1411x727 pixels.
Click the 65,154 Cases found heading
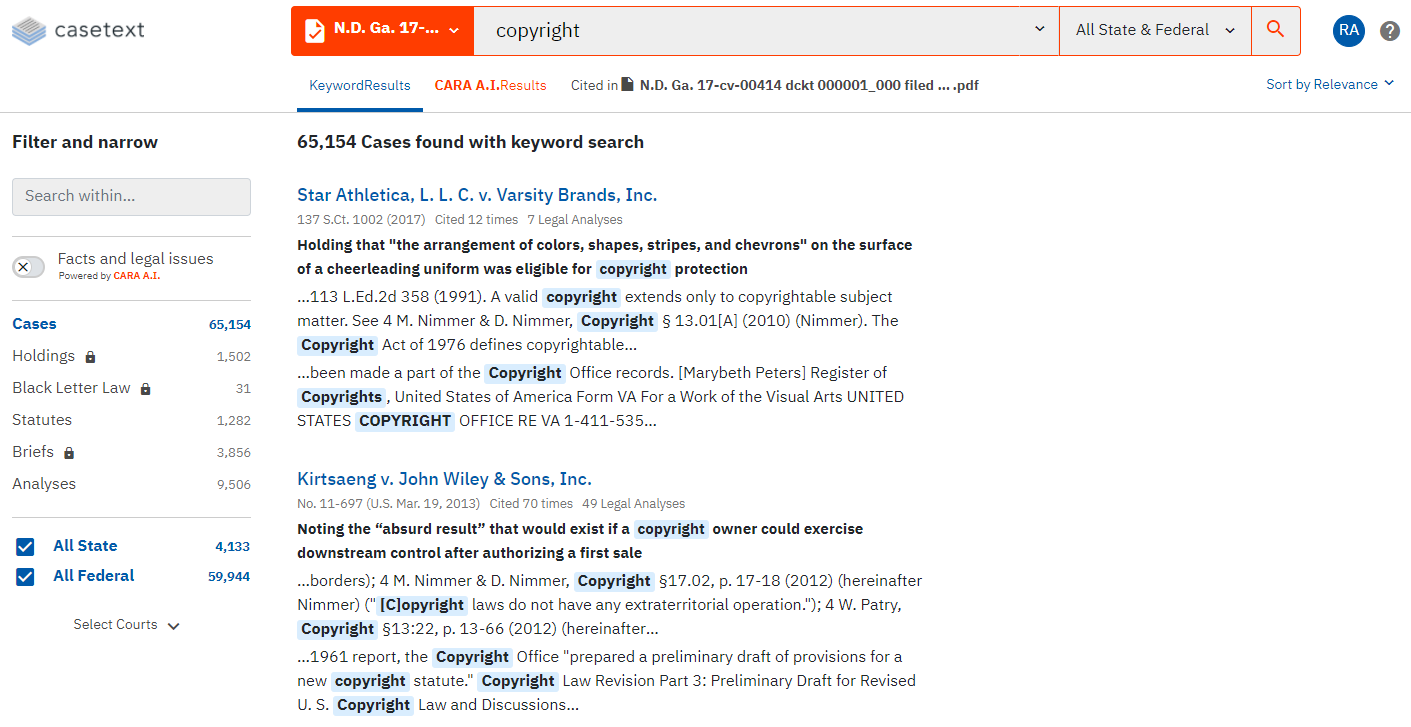point(470,142)
